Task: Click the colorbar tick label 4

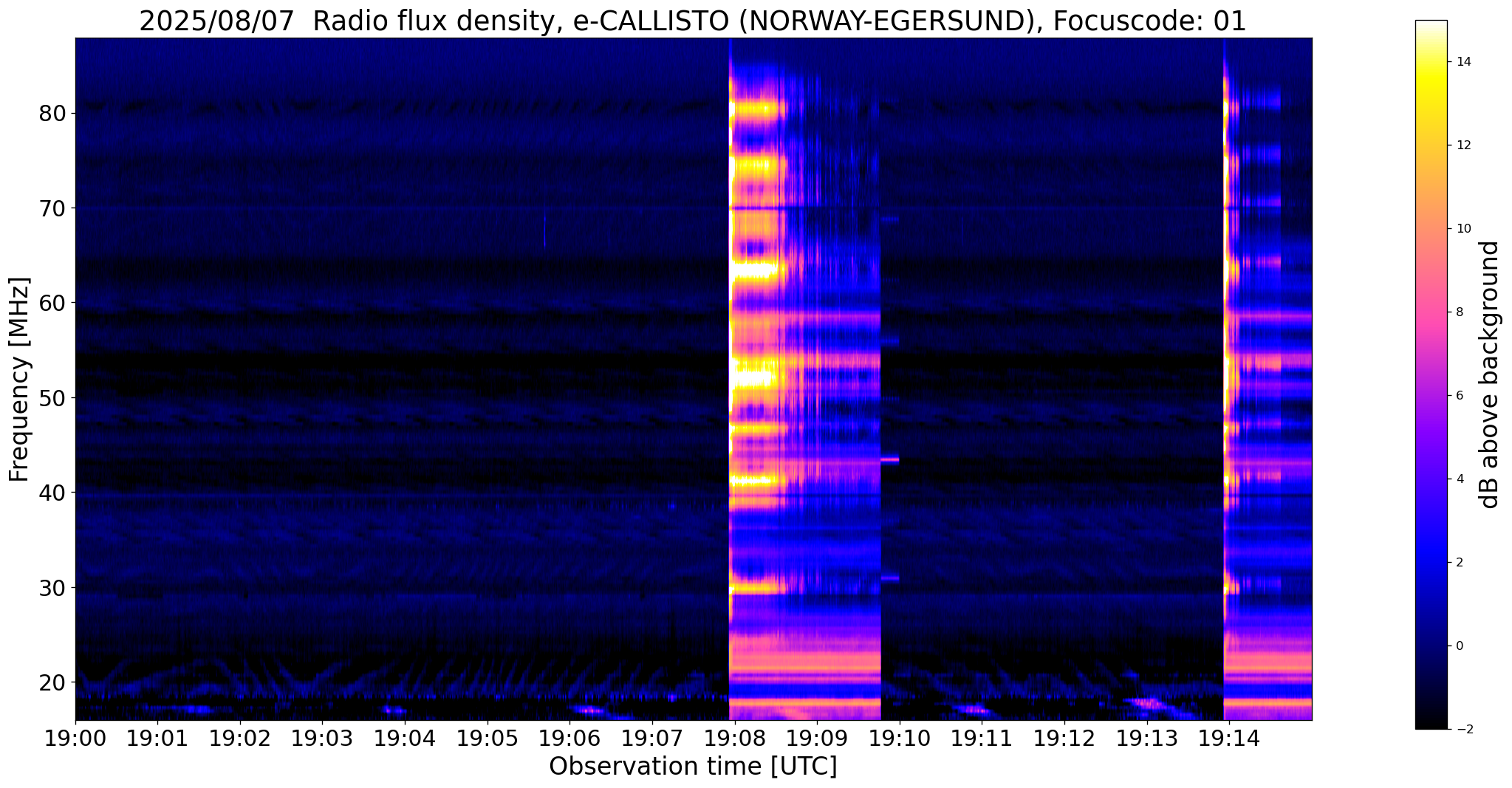Action: [x=1459, y=479]
